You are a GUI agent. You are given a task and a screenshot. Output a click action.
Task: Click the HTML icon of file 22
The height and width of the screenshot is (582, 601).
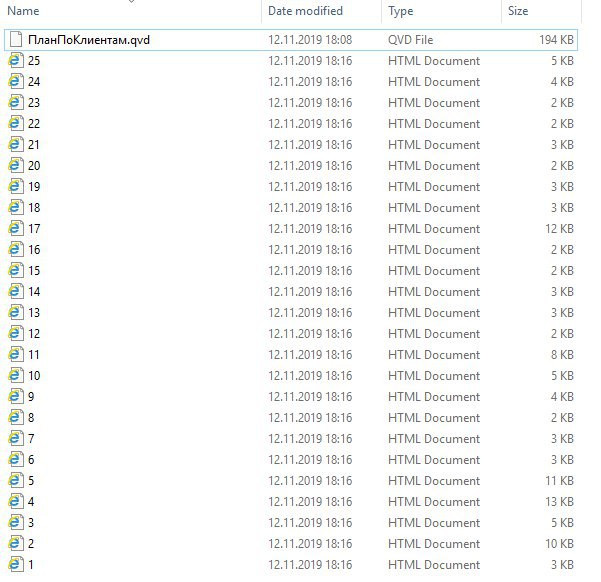[x=16, y=123]
